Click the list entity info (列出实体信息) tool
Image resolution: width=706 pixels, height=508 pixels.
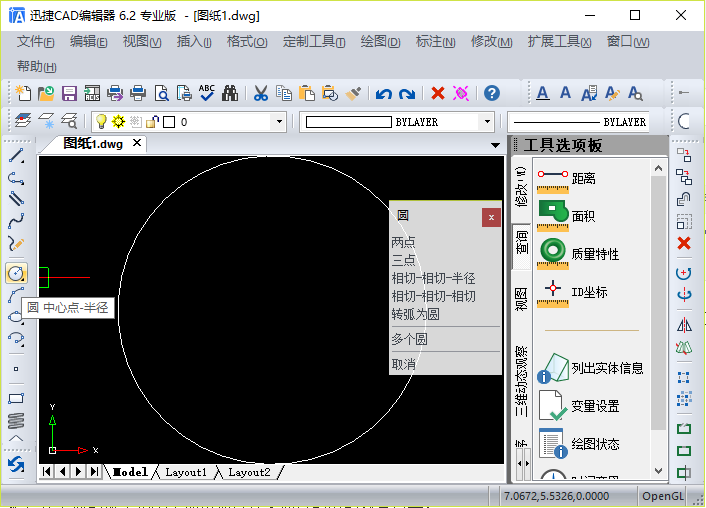[590, 368]
